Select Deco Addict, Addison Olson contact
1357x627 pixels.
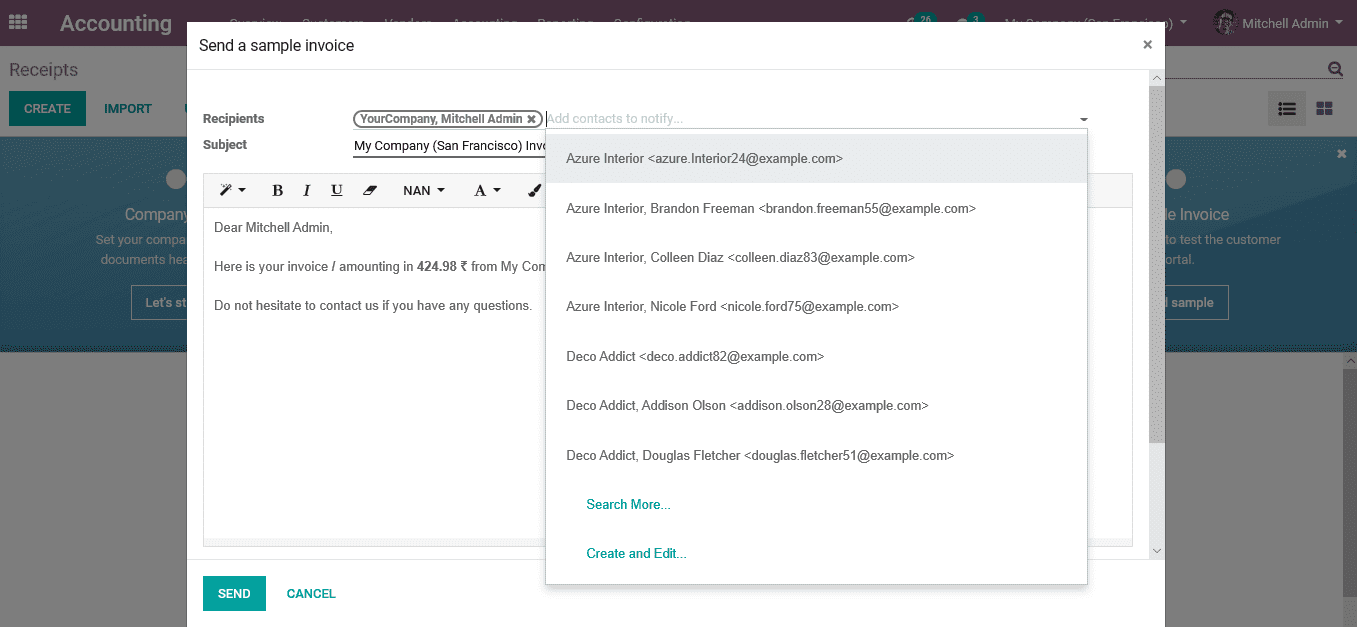pyautogui.click(x=816, y=405)
